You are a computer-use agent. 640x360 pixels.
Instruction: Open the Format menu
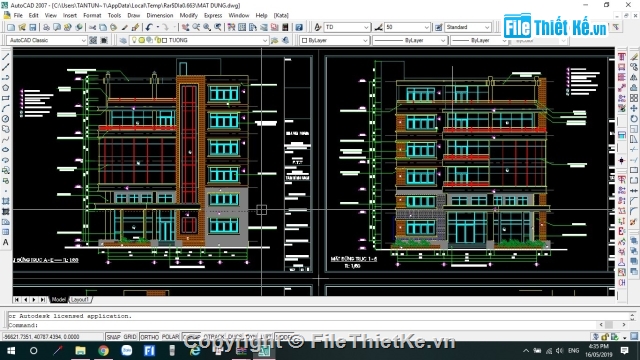coord(92,15)
